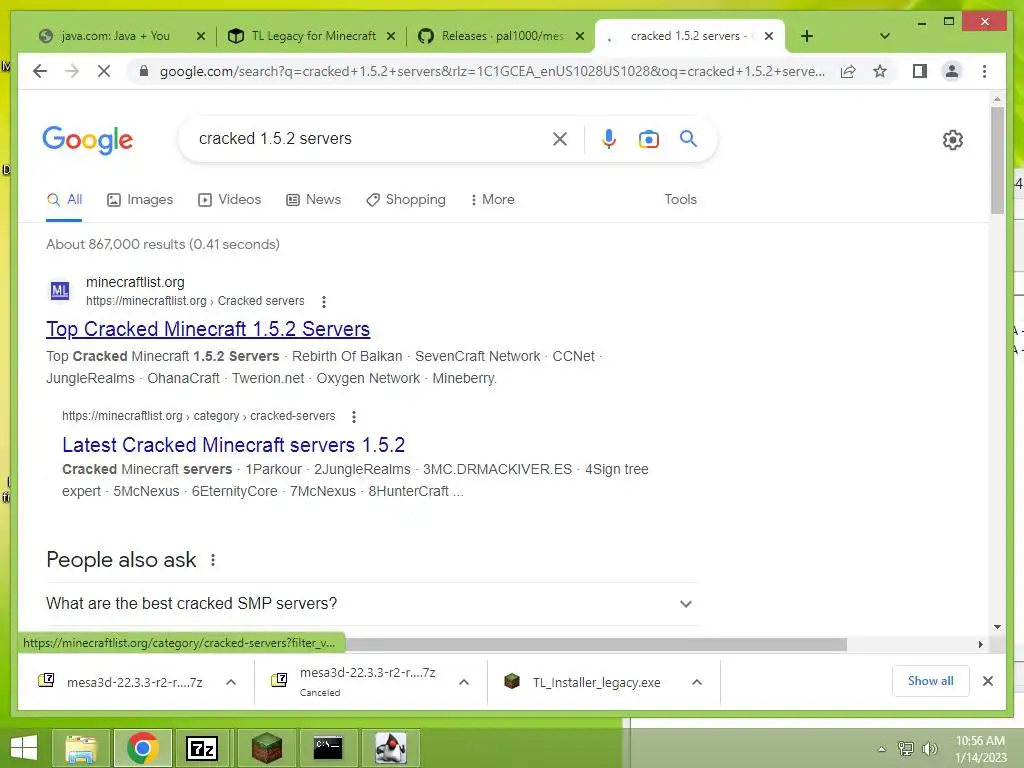Click Show all downloads button
Screen dimensions: 1024x768
[x=931, y=681]
